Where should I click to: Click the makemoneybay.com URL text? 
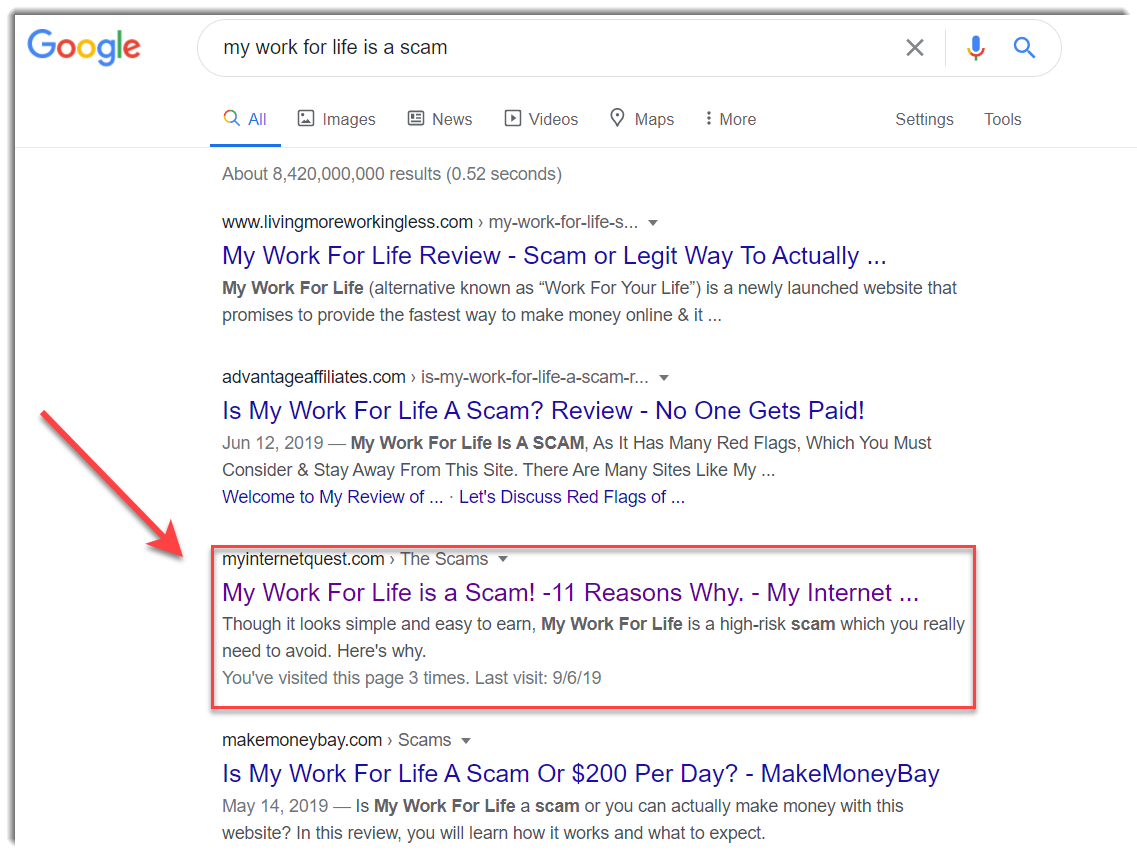click(302, 740)
